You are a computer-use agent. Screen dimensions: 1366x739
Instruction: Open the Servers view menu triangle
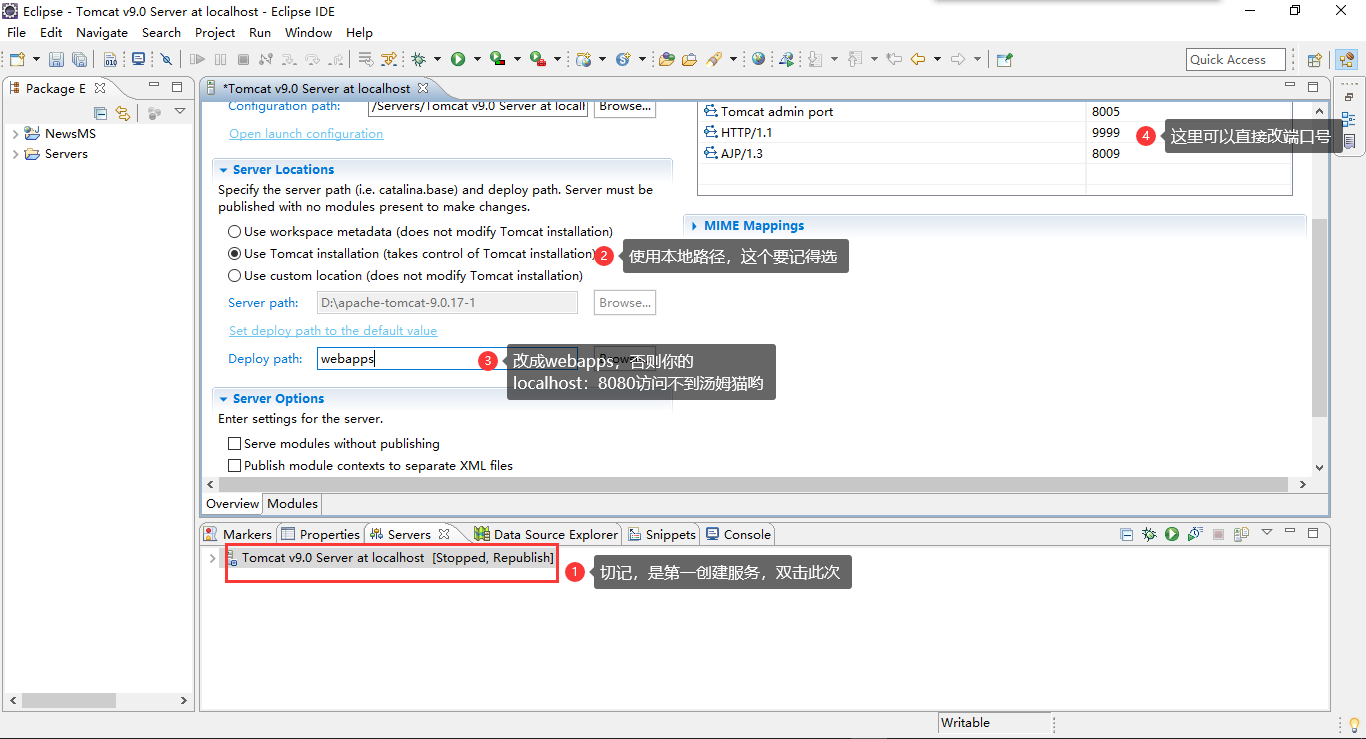click(1267, 533)
